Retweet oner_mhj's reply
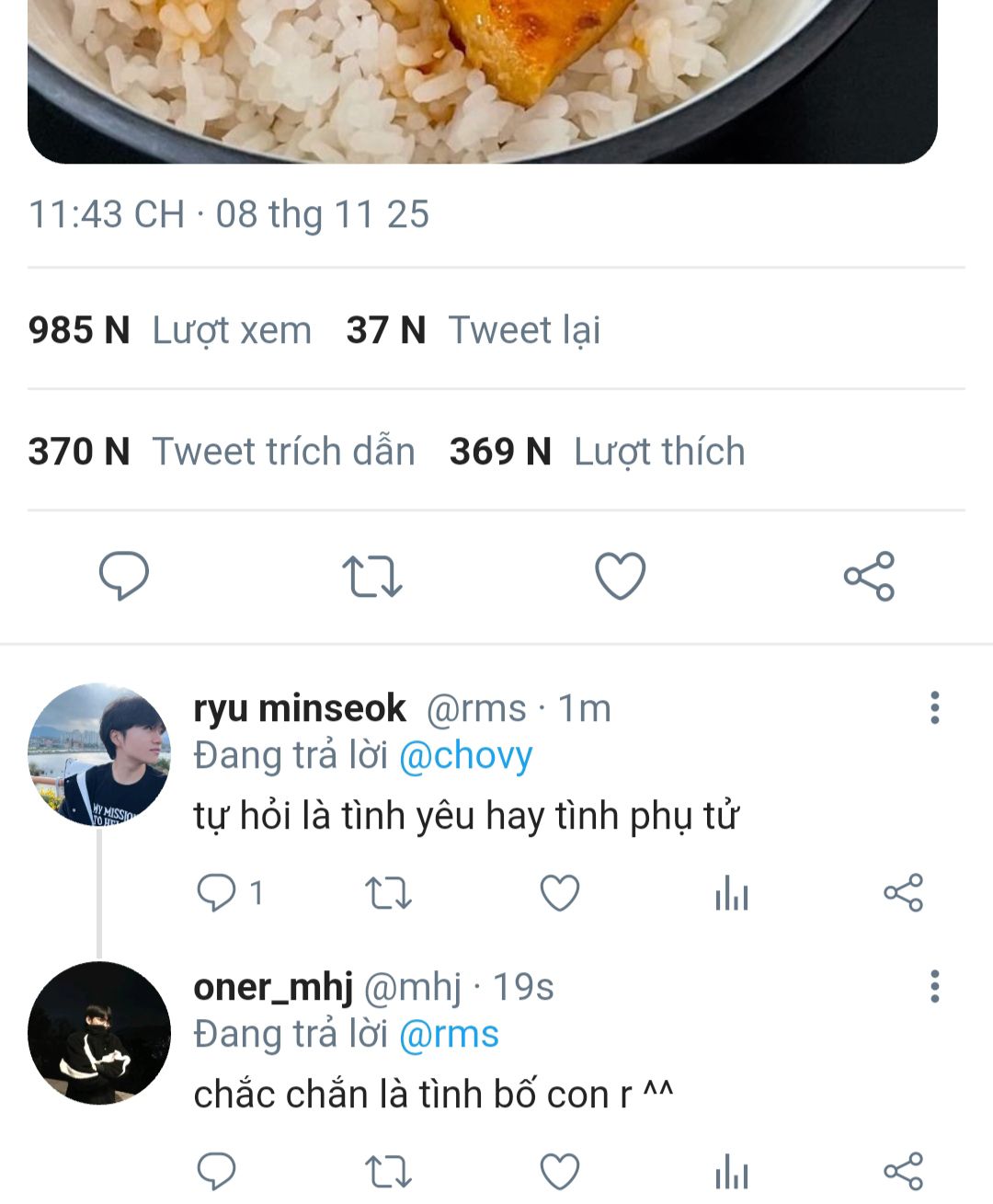 tap(388, 1172)
